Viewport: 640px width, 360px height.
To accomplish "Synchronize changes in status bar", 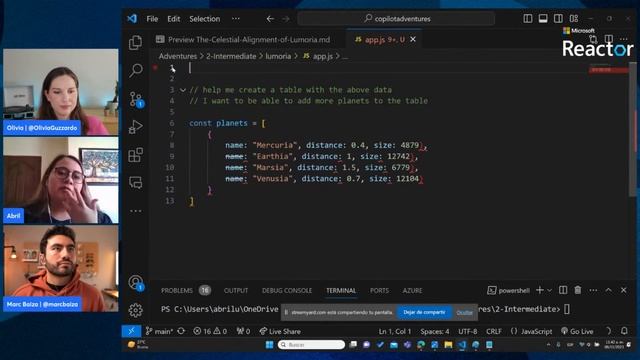I will point(181,331).
